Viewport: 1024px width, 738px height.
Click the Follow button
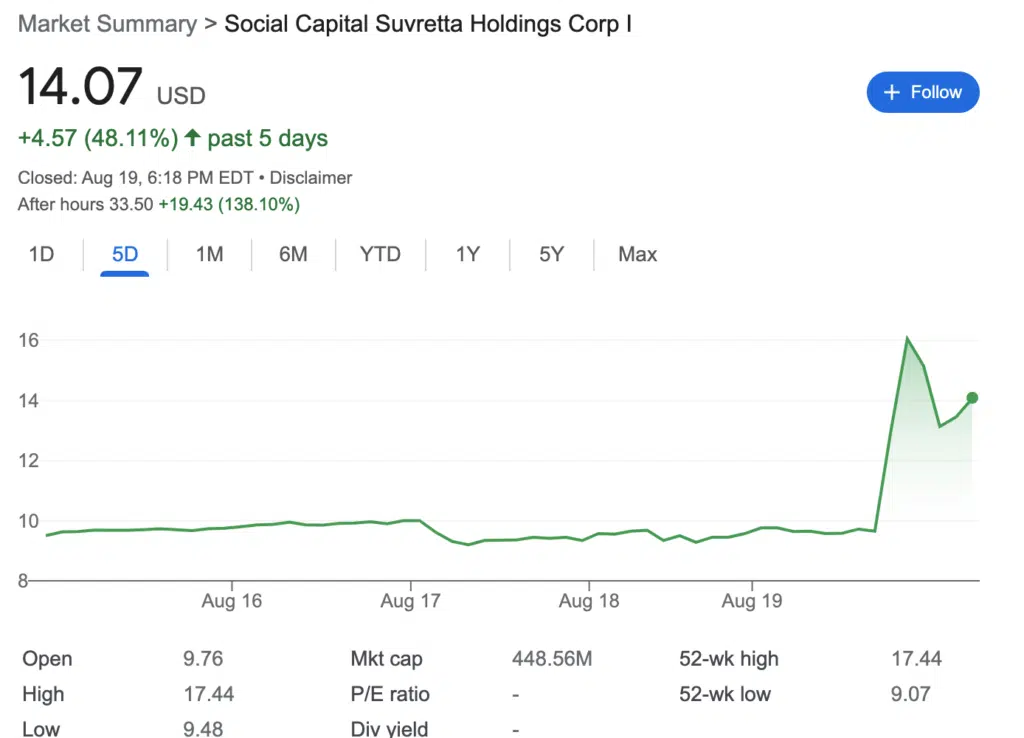click(922, 92)
